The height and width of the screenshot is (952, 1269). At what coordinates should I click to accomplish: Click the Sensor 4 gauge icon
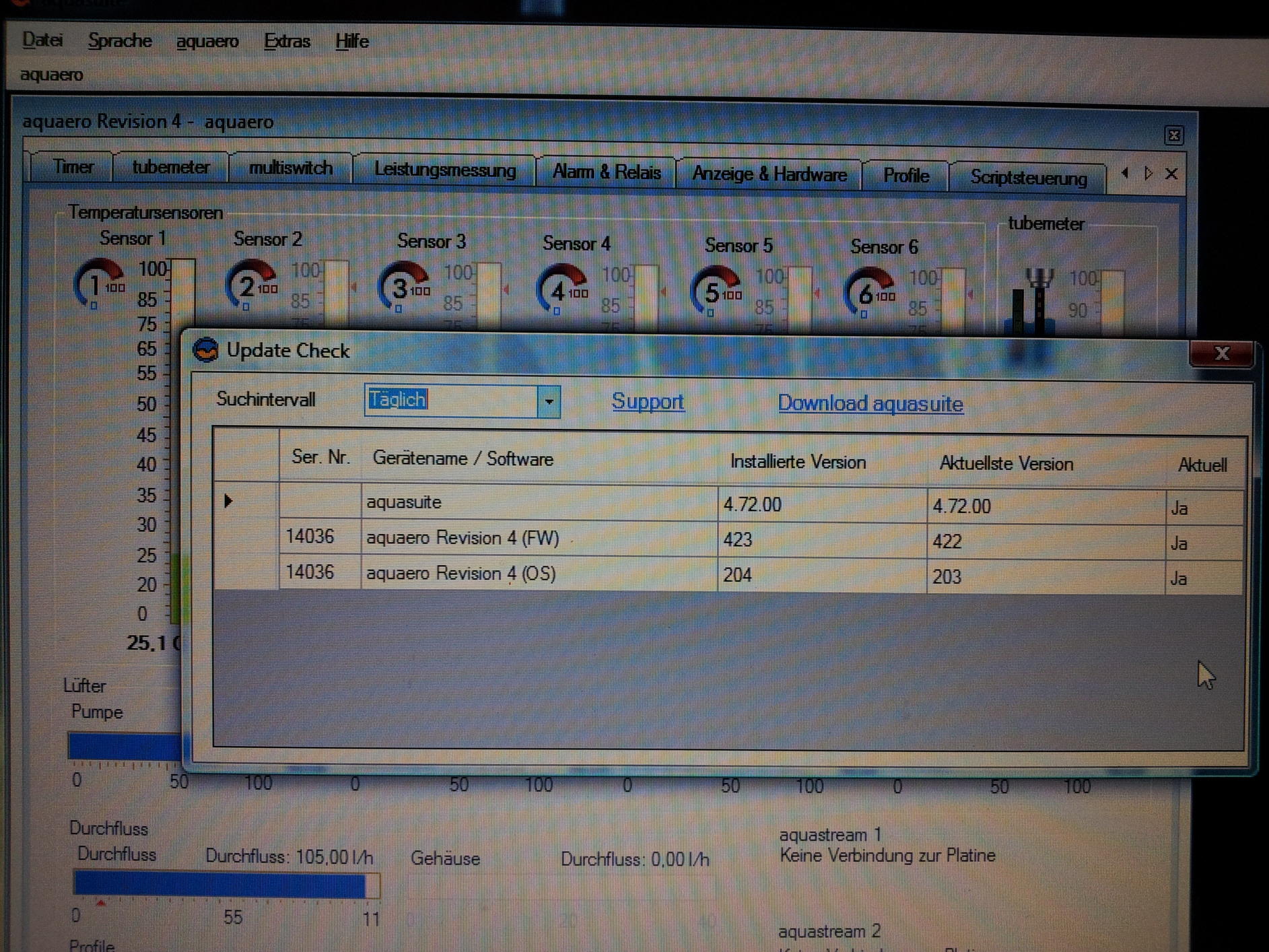tap(561, 290)
